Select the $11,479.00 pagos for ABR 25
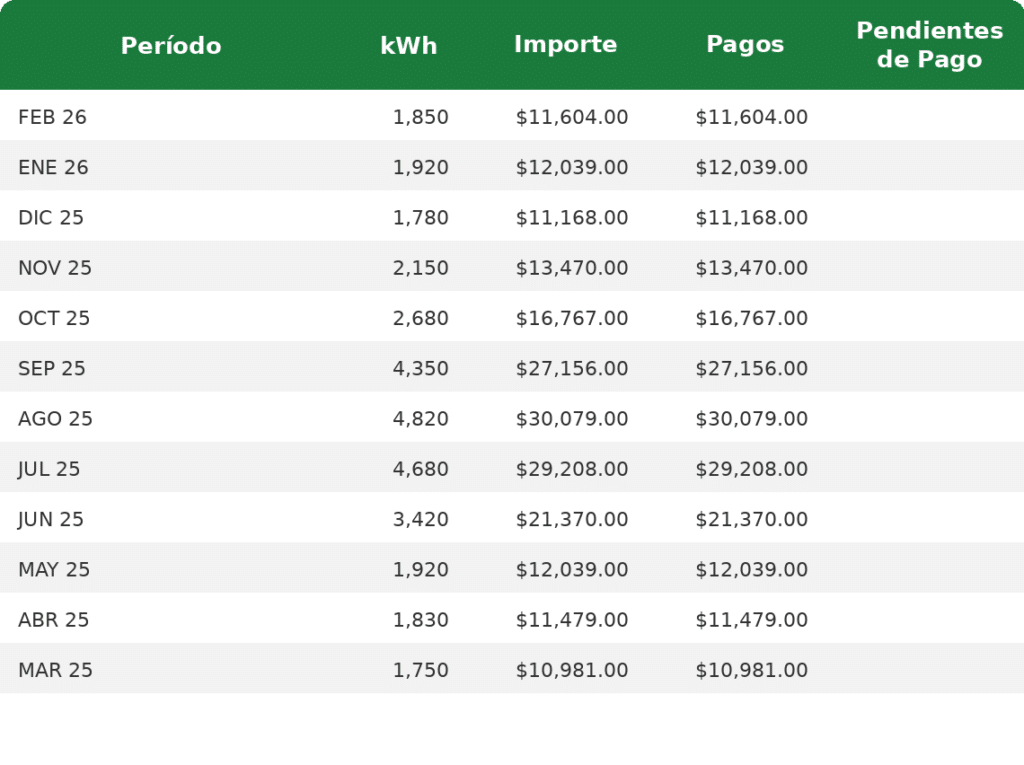This screenshot has width=1024, height=765. tap(751, 620)
